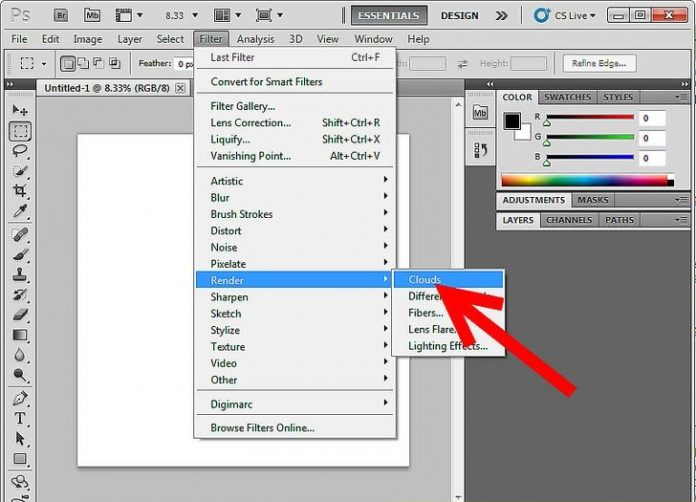Screen dimensions: 696x502
Task: Enable Add to selection mode
Action: click(84, 64)
